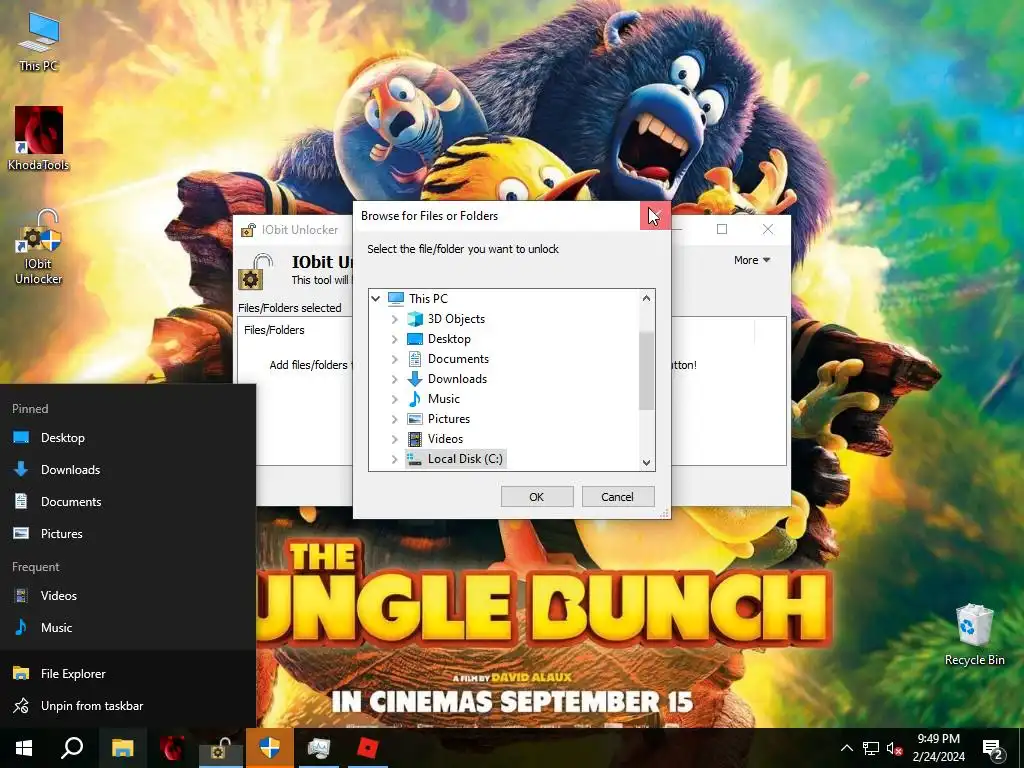Viewport: 1024px width, 768px height.
Task: Expand the Desktop tree node
Action: pos(394,339)
